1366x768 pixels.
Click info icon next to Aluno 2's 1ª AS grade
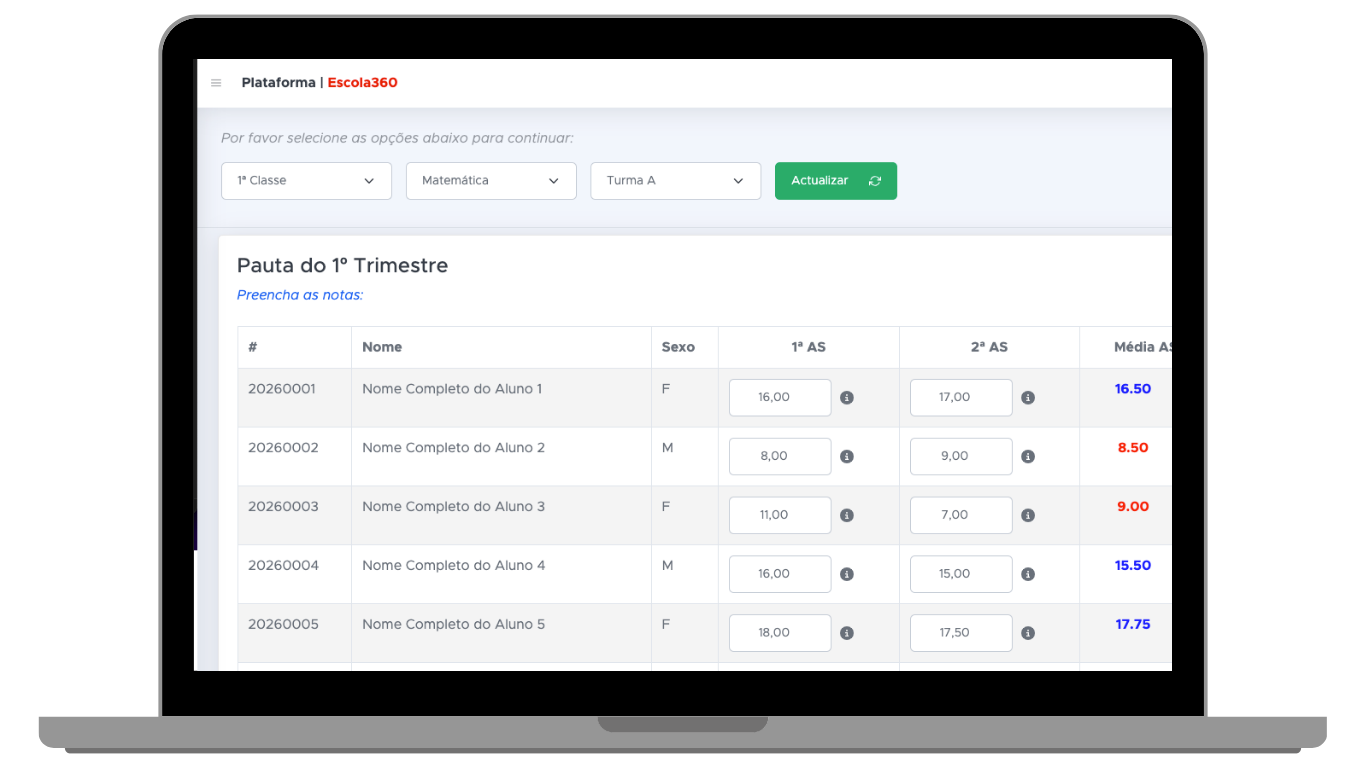(x=847, y=457)
